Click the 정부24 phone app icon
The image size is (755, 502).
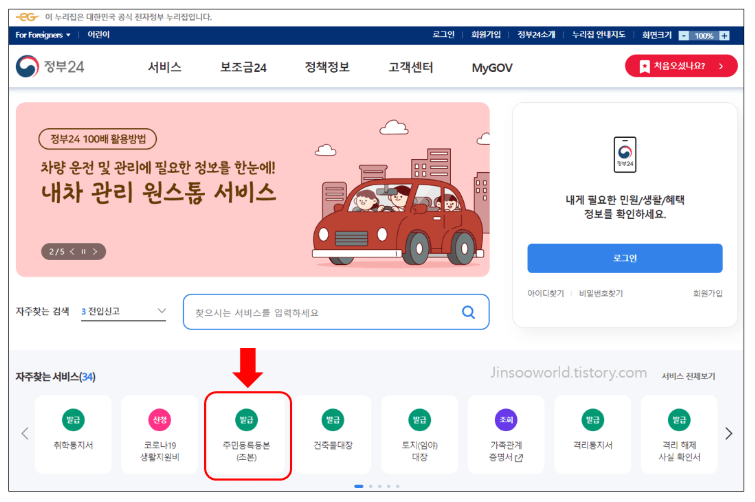click(x=625, y=154)
